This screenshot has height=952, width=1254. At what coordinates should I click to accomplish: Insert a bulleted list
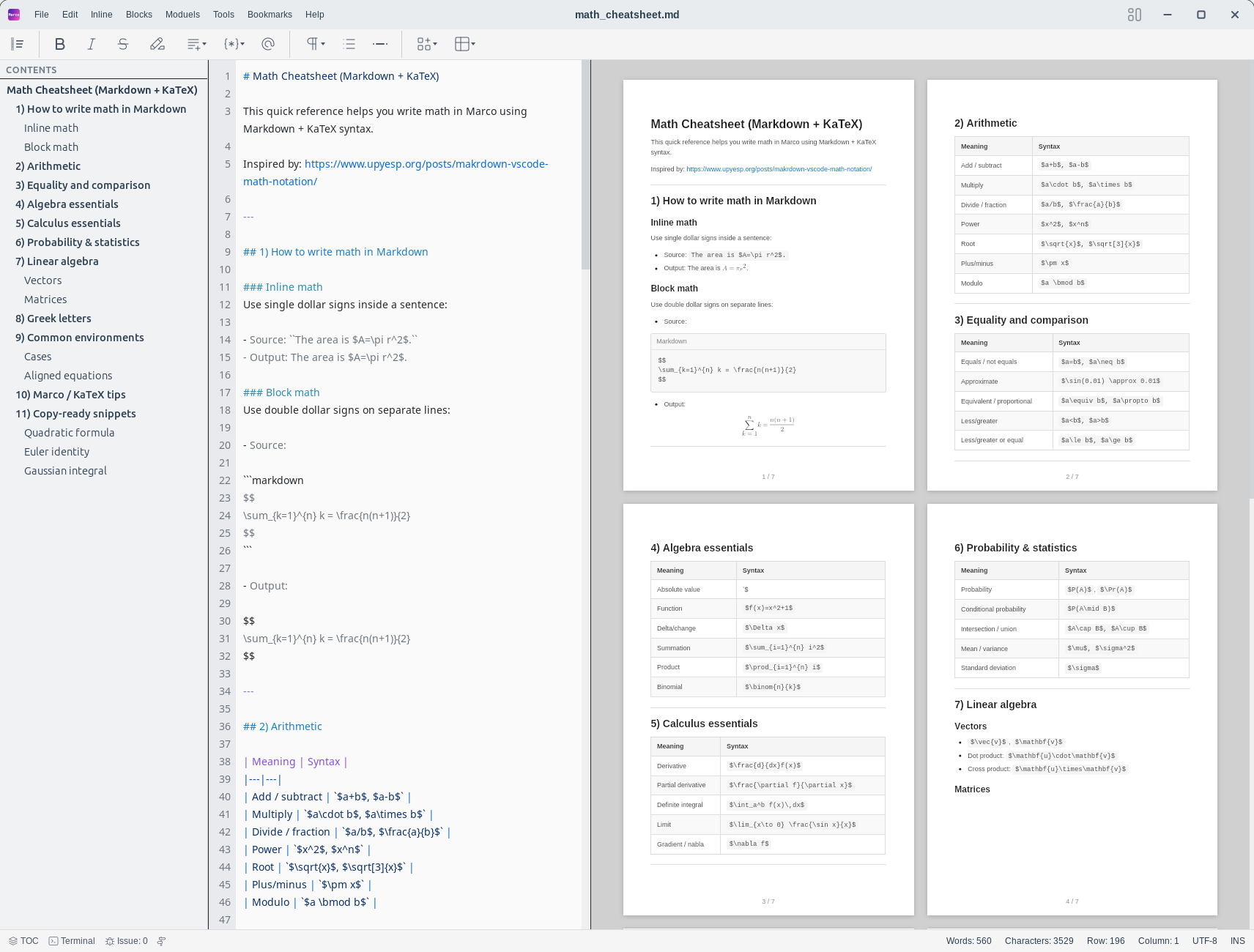click(x=349, y=44)
